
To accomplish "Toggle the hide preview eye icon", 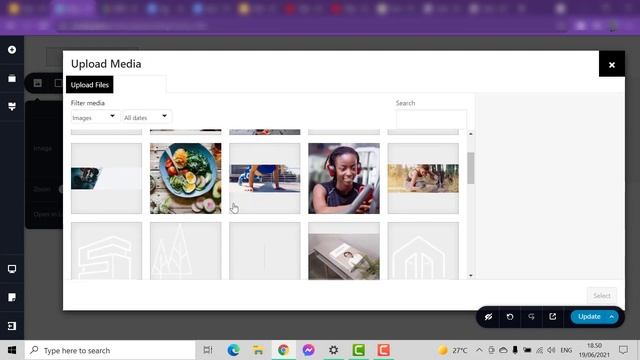I will [x=488, y=317].
